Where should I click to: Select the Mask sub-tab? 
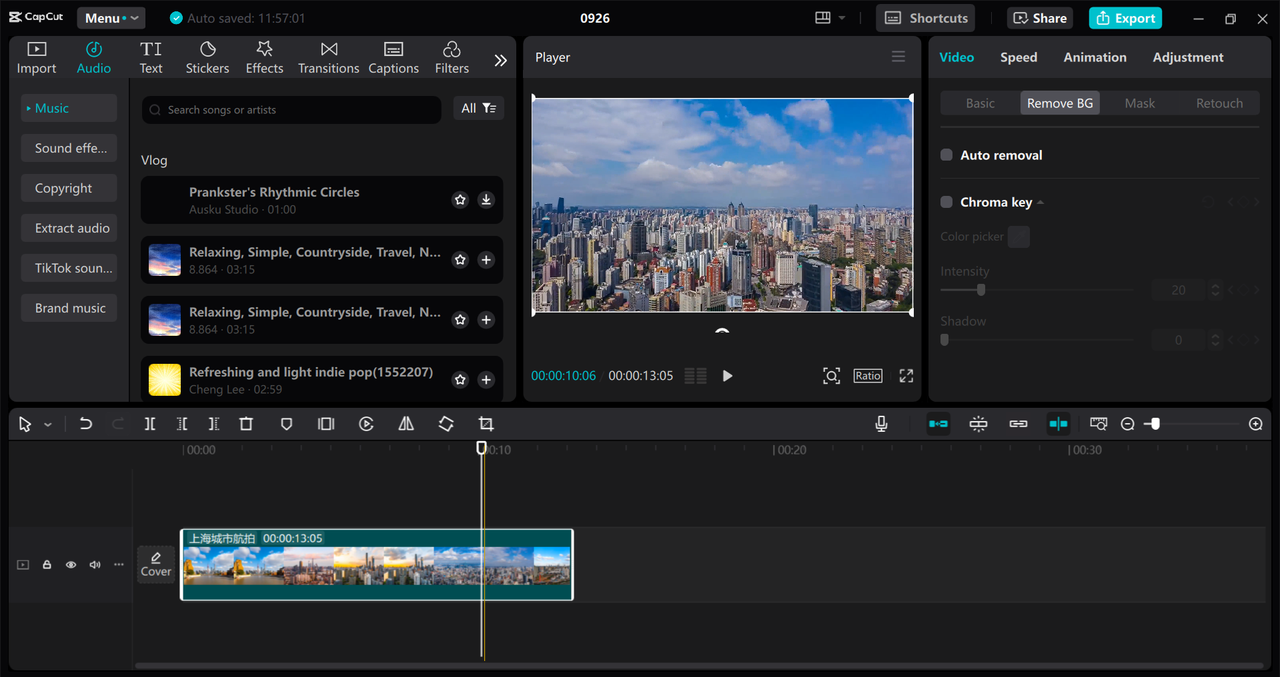point(1140,103)
